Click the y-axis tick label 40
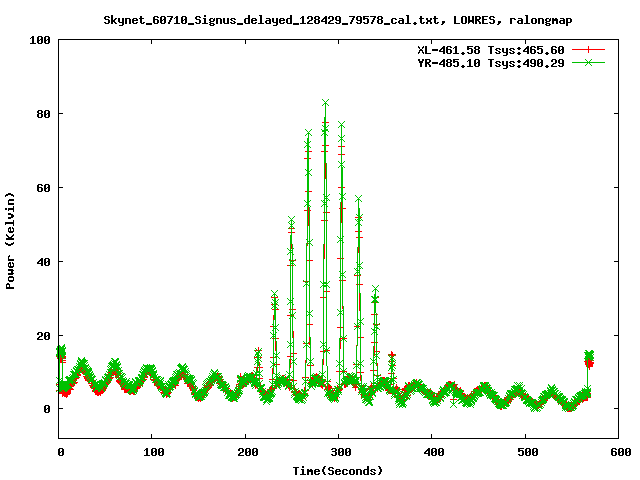640x480 pixels. pos(43,262)
